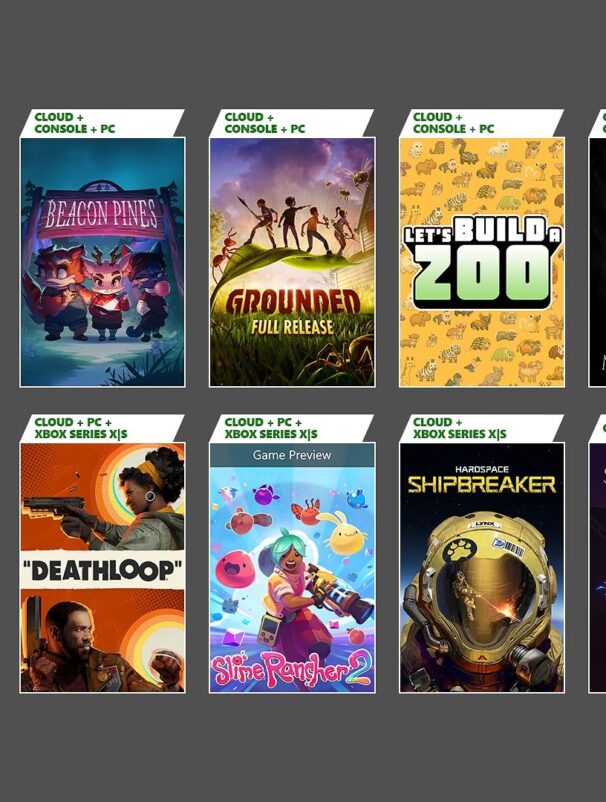Select the Hardspace Shipbreaker cover
Viewport: 606px width, 802px height.
click(x=482, y=568)
